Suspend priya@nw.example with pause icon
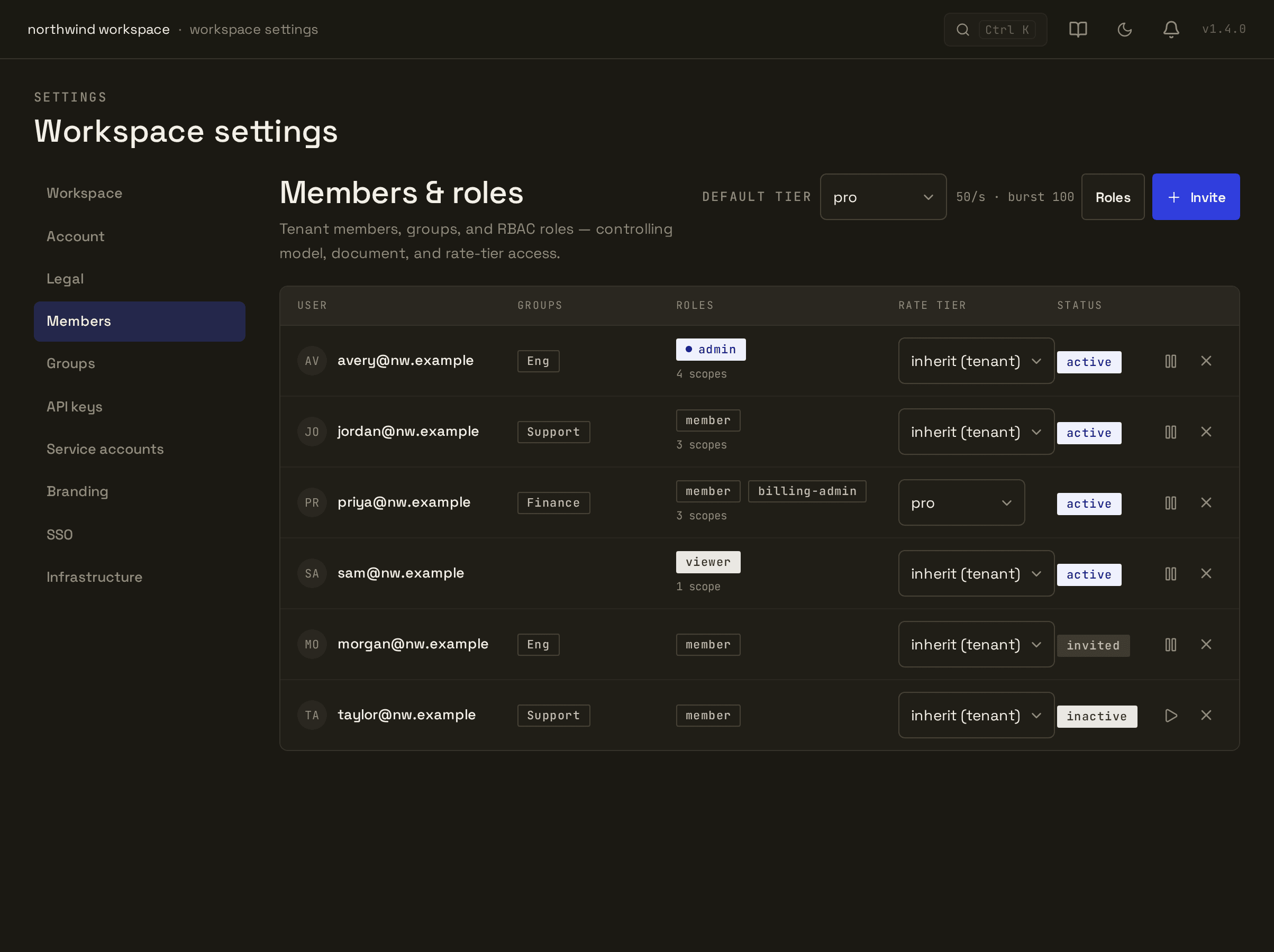This screenshot has width=1274, height=952. click(1170, 503)
